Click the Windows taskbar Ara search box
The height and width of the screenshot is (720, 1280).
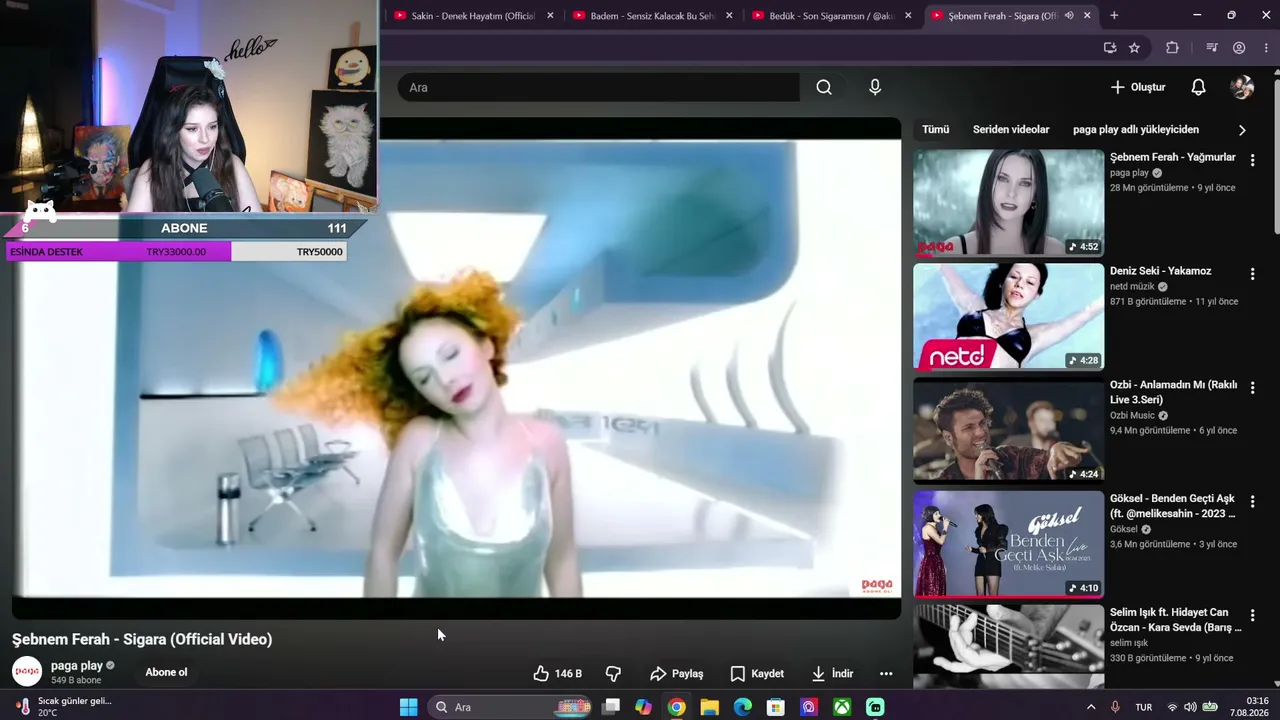pos(510,707)
